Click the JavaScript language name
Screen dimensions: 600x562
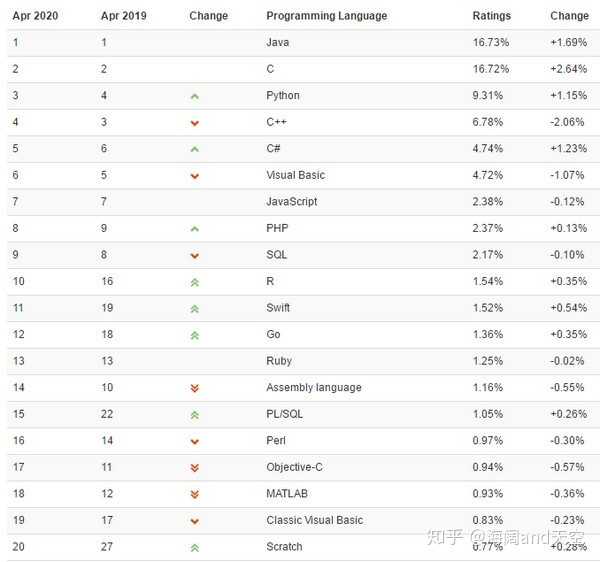pos(291,202)
